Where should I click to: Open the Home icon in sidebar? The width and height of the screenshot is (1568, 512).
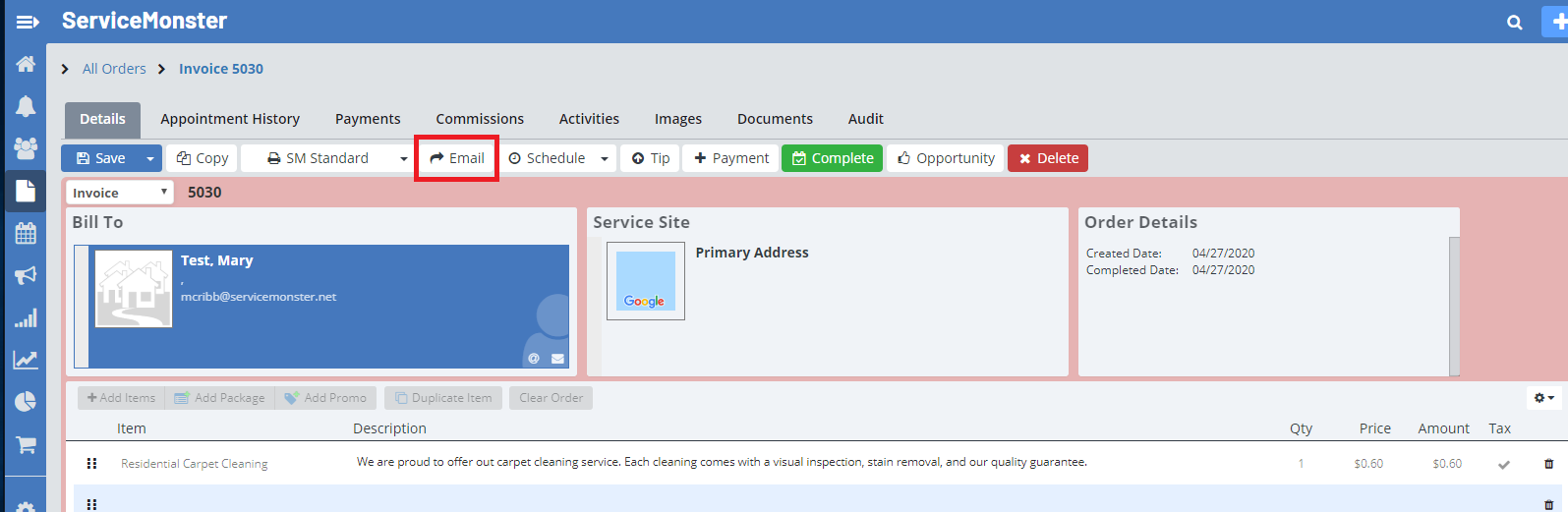coord(26,64)
